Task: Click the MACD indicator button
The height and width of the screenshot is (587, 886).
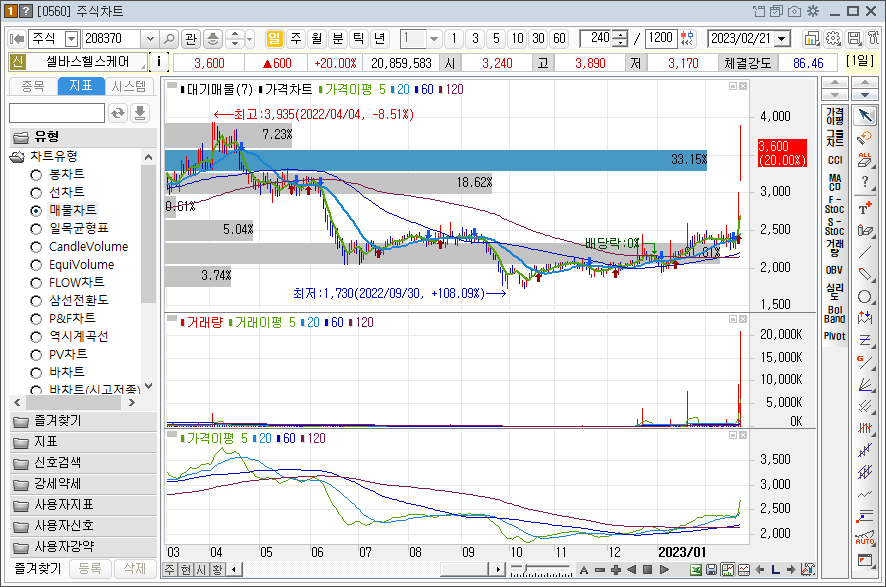Action: point(835,182)
